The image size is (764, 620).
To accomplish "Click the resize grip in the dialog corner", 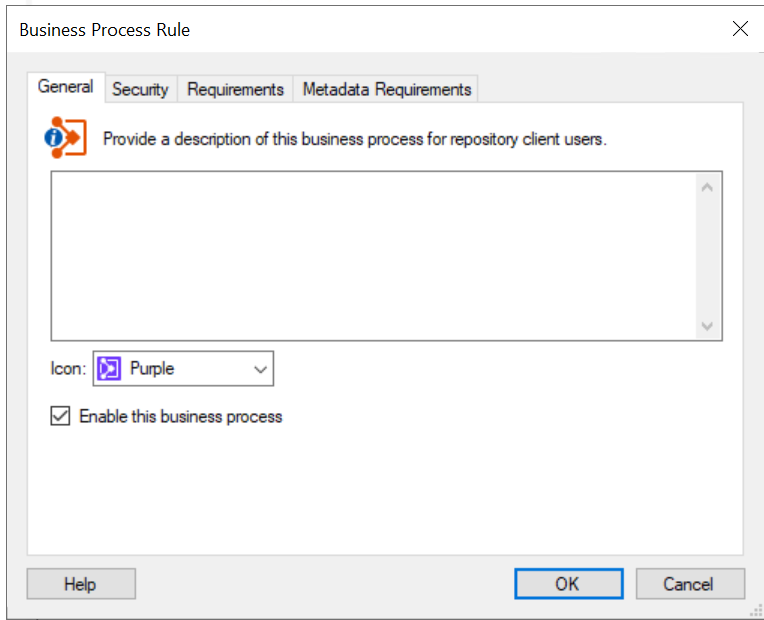I will (x=756, y=611).
